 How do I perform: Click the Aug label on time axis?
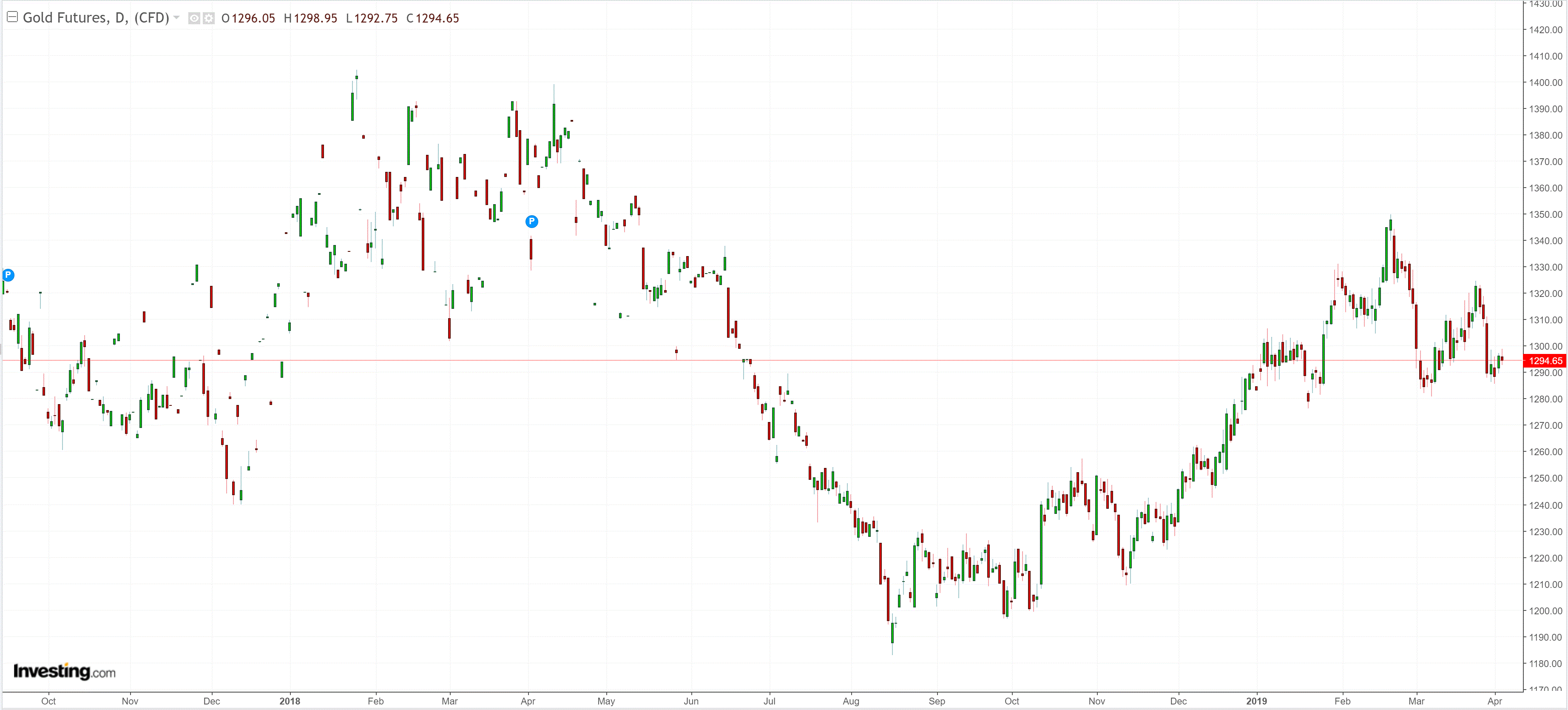(851, 701)
